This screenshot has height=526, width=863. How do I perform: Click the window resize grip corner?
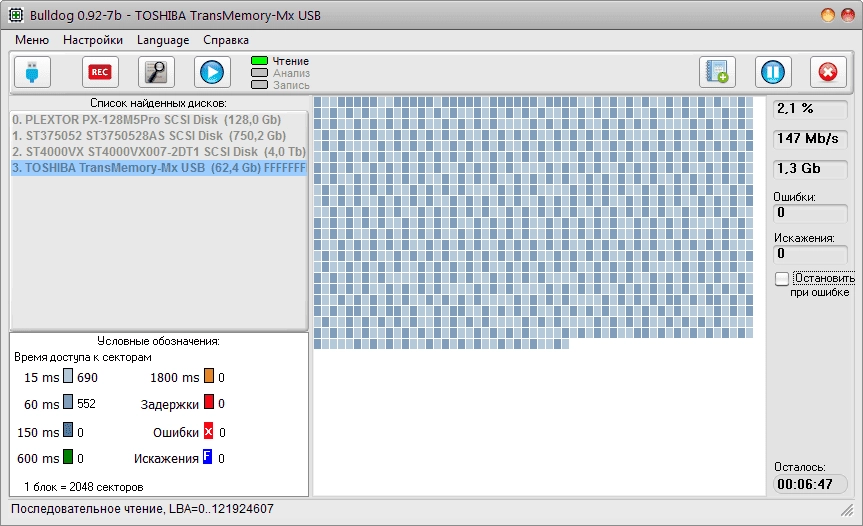(848, 511)
